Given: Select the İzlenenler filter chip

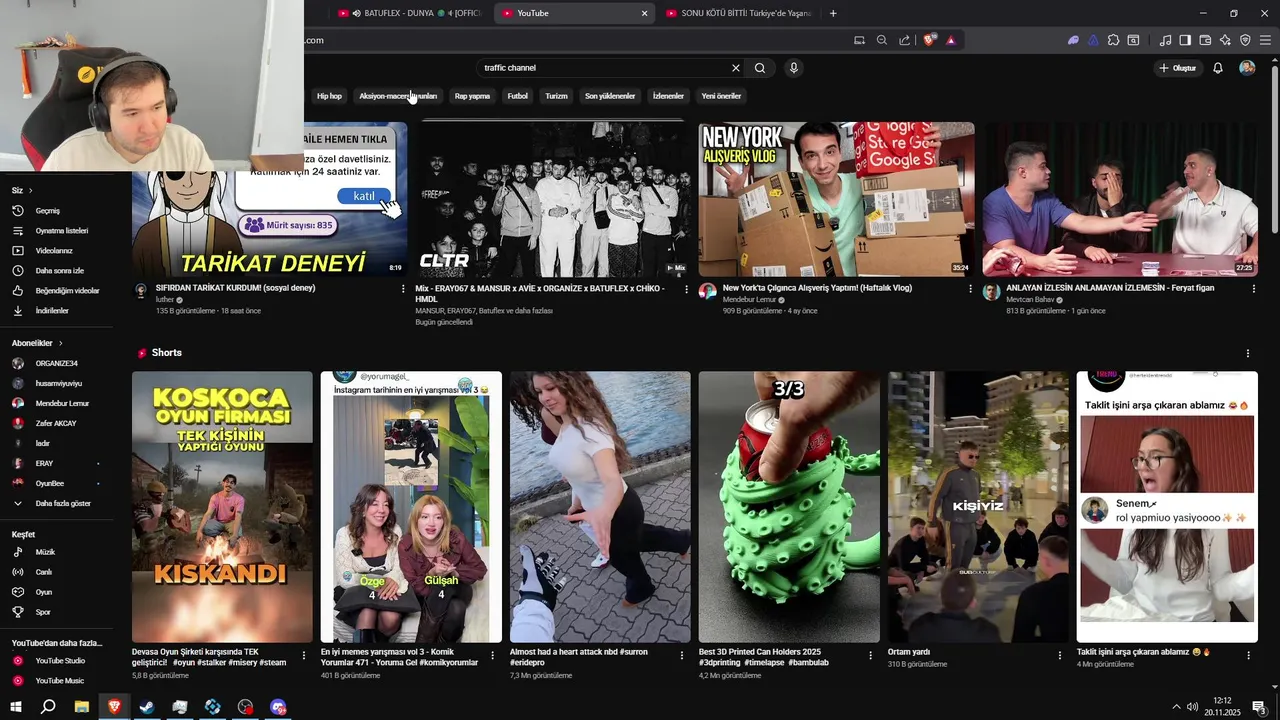Looking at the screenshot, I should click(x=668, y=96).
